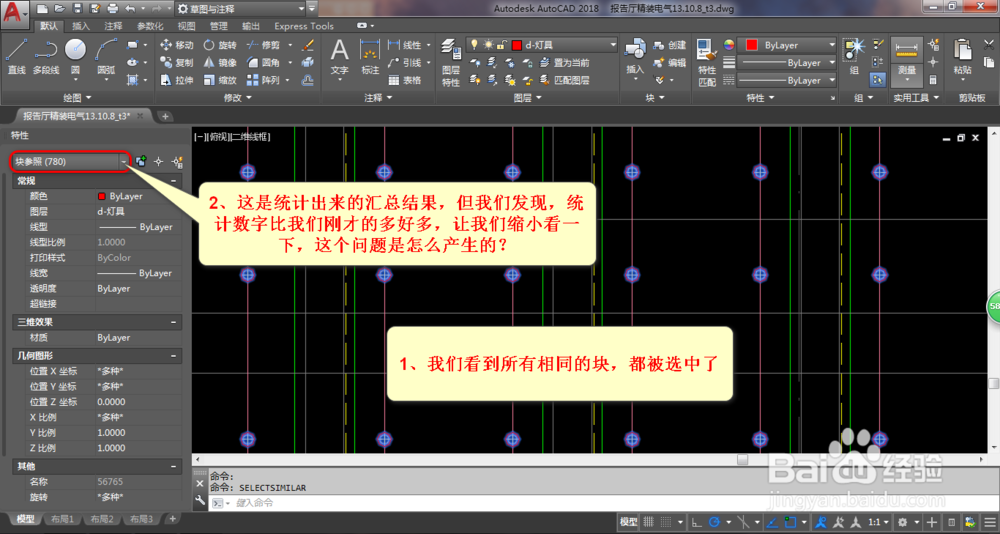This screenshot has height=534, width=1000.
Task: Click the Trim (修剪) tool
Action: coord(263,45)
